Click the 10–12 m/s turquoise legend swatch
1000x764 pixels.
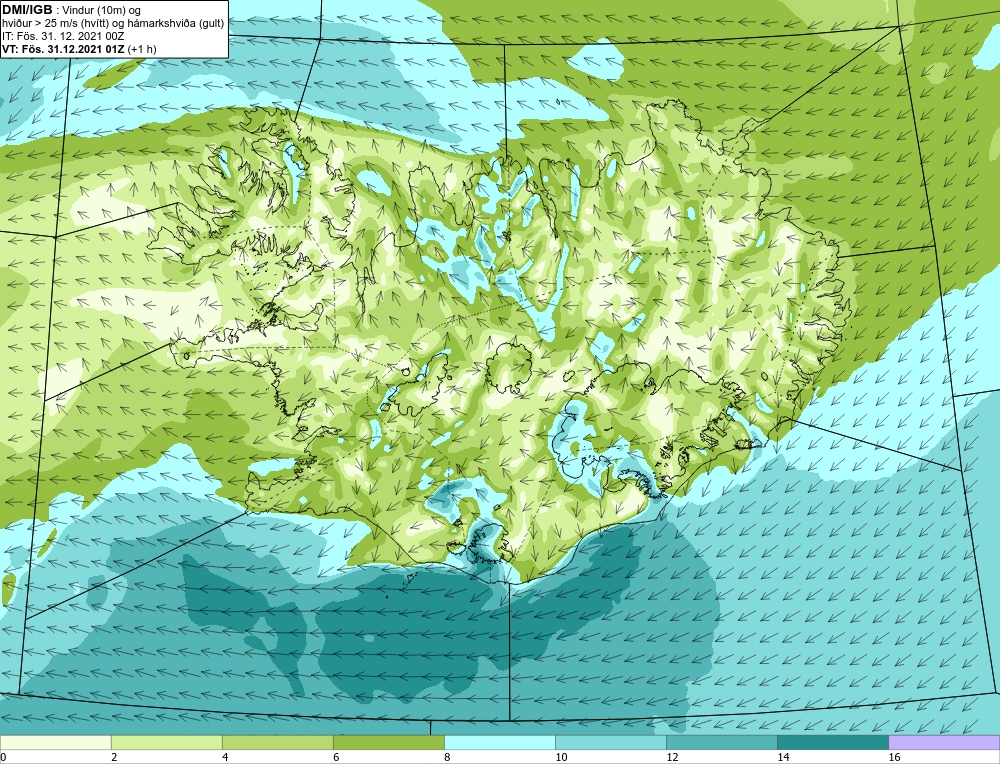coord(610,742)
